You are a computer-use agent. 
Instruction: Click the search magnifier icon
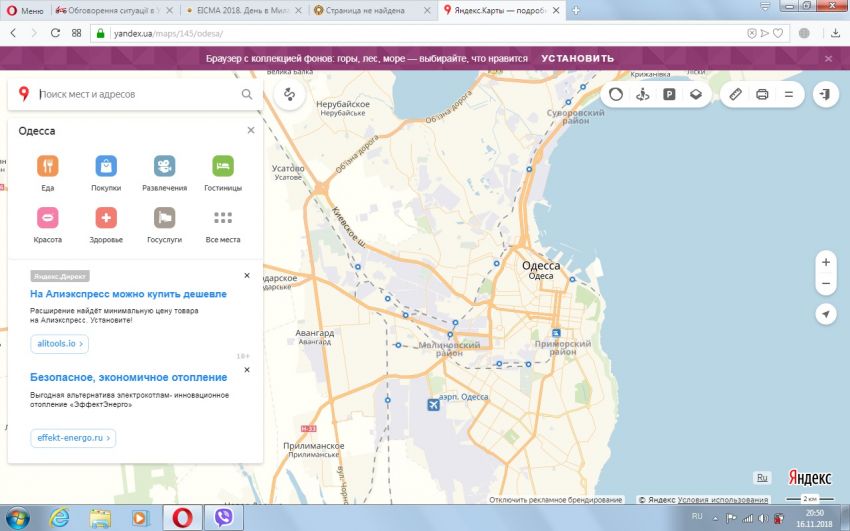pos(247,94)
